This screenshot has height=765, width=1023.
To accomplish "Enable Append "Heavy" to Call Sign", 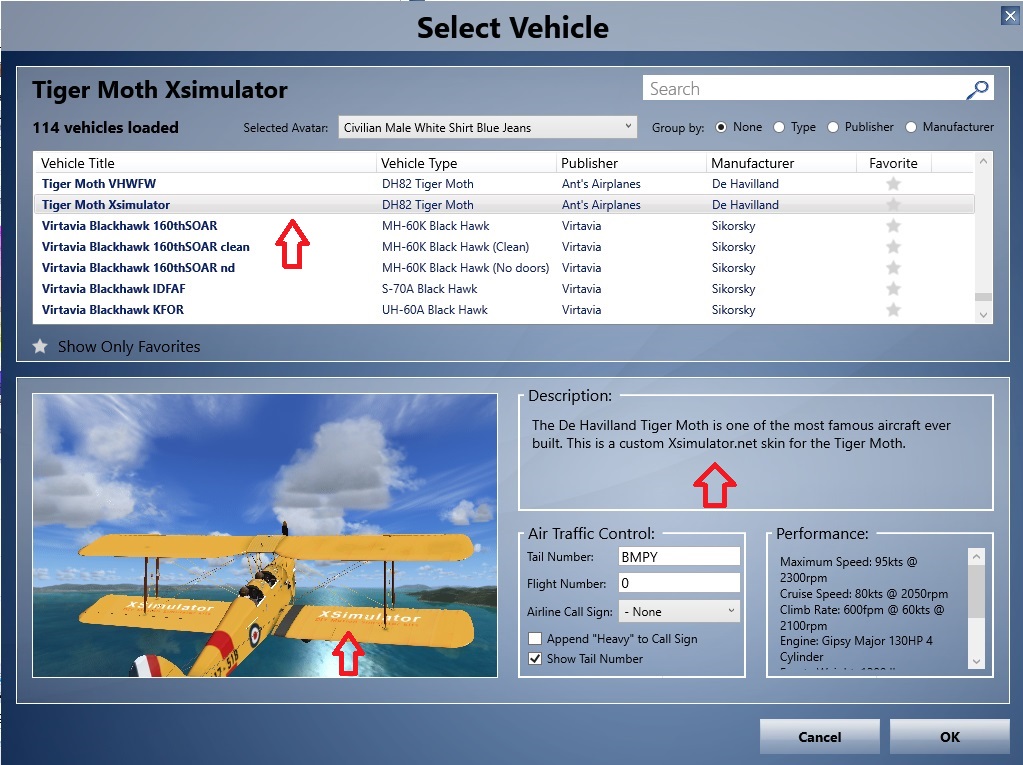I will 535,638.
